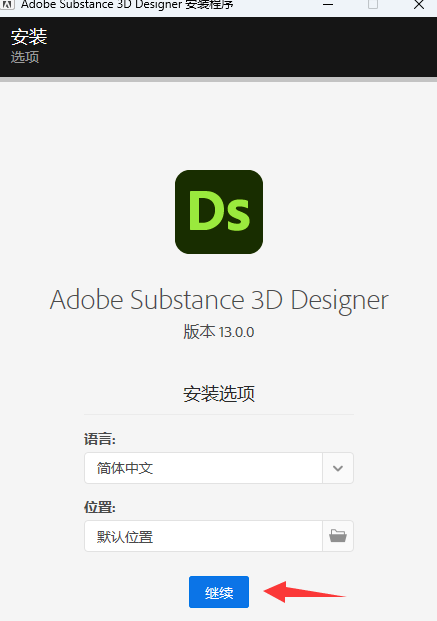Click the 语言: label

[x=100, y=439]
